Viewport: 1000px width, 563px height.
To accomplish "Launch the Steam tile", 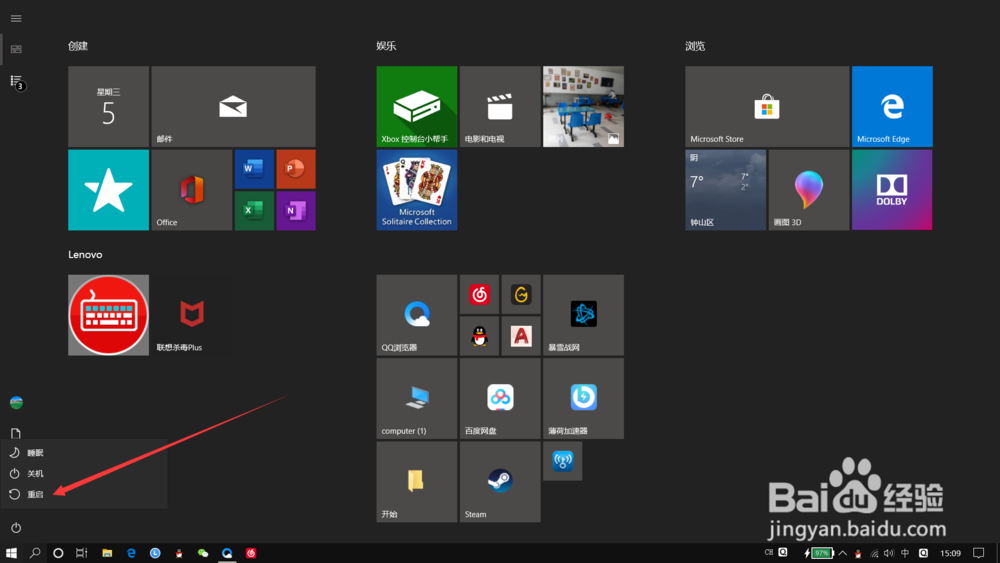I will click(x=500, y=482).
